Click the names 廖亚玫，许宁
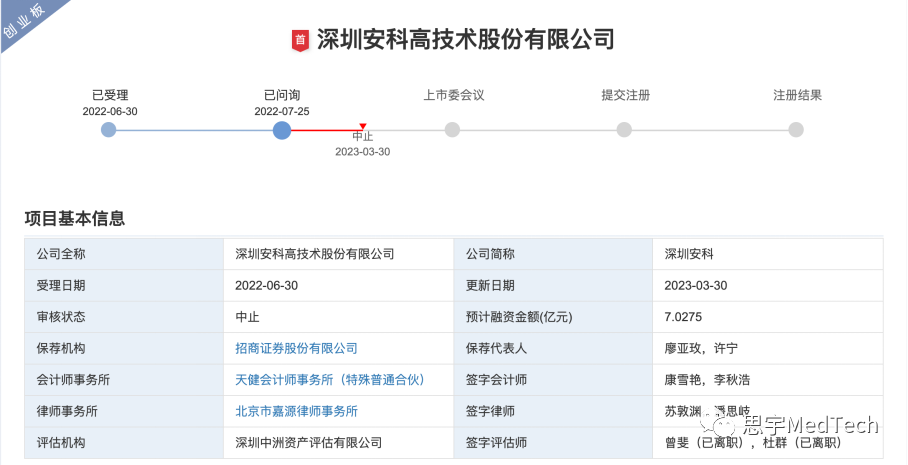The width and height of the screenshot is (908, 465). coord(701,349)
